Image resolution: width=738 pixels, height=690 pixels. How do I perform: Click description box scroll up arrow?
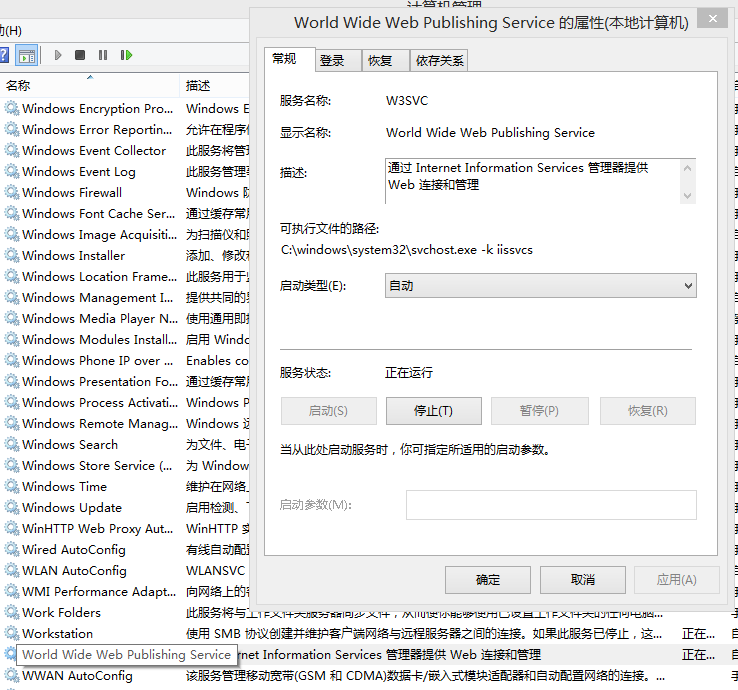pyautogui.click(x=687, y=168)
